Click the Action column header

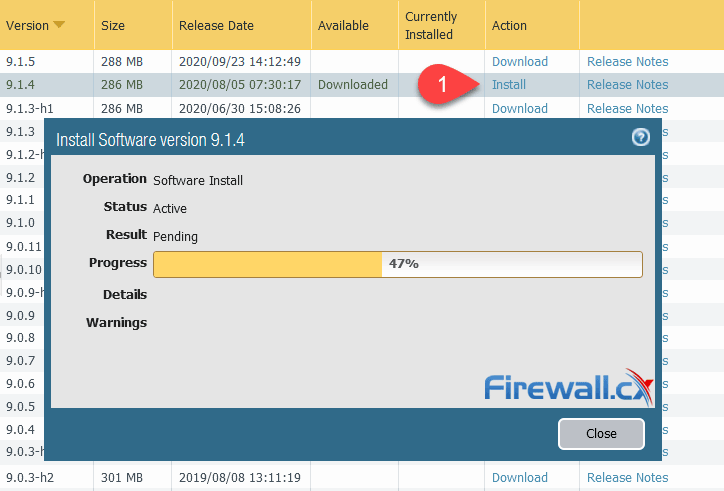509,25
